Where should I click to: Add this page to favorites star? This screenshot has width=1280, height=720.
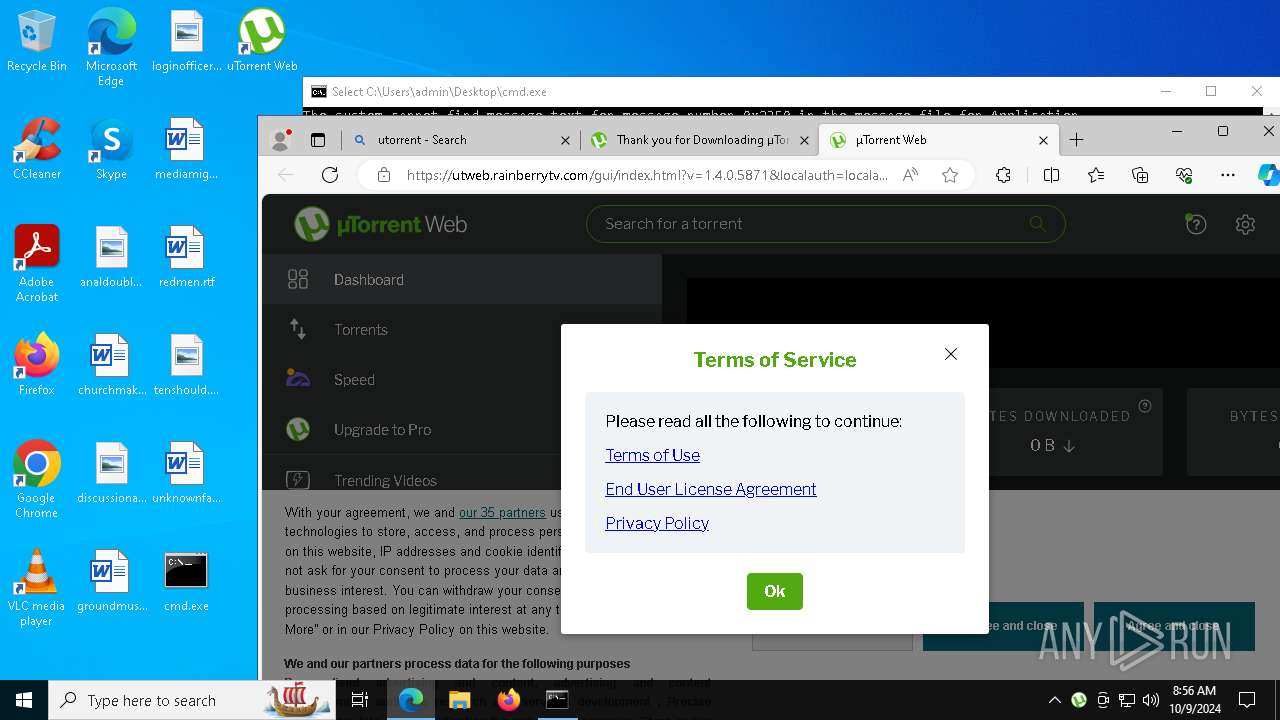(950, 175)
